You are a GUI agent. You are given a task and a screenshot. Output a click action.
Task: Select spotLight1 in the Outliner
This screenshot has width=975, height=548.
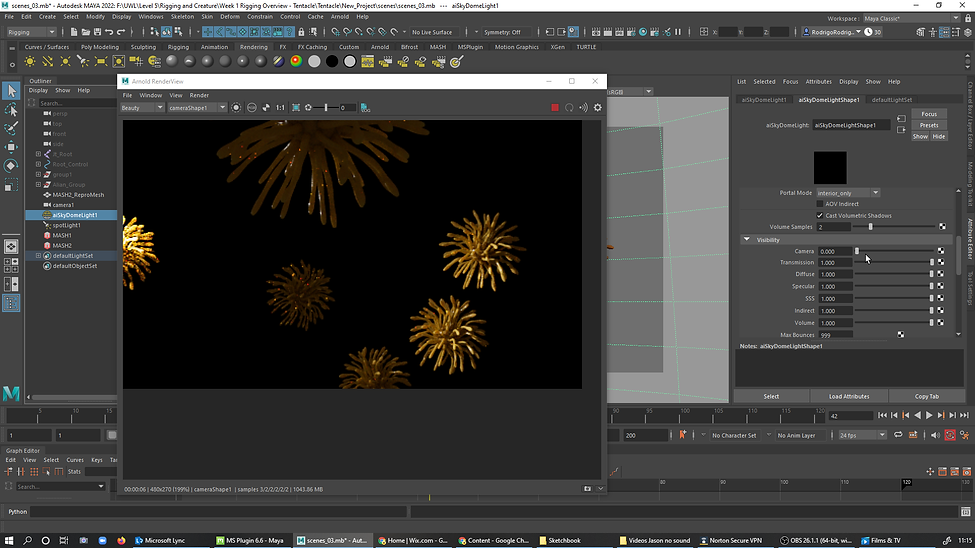[x=66, y=225]
